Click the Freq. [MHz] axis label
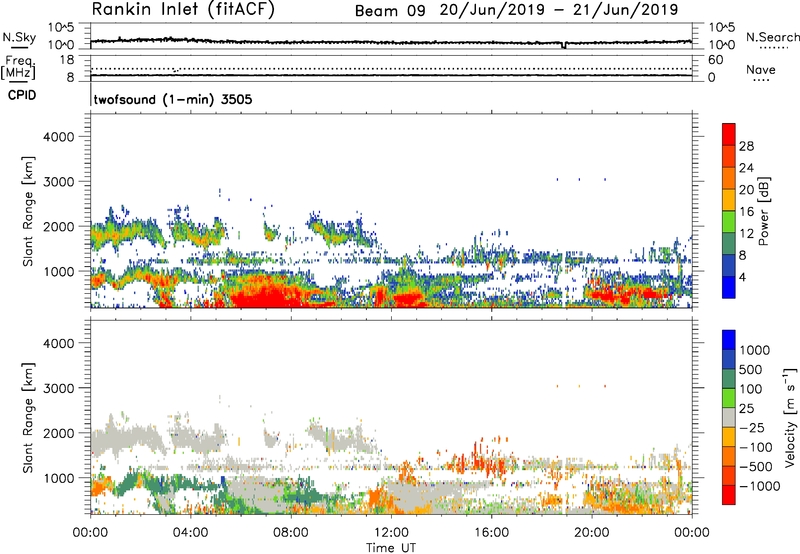Viewport: 800px width, 554px height. point(18,67)
